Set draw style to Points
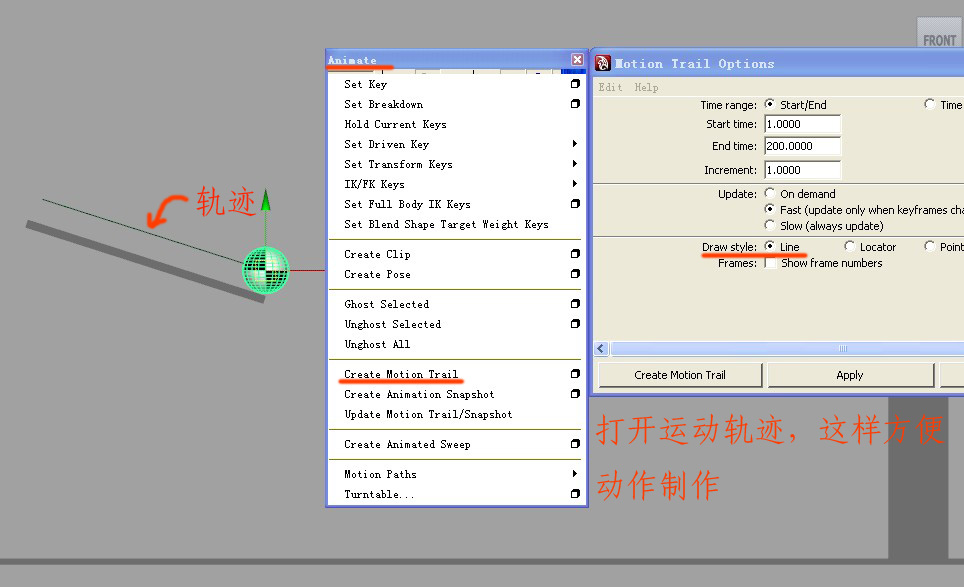This screenshot has height=587, width=964. 930,246
